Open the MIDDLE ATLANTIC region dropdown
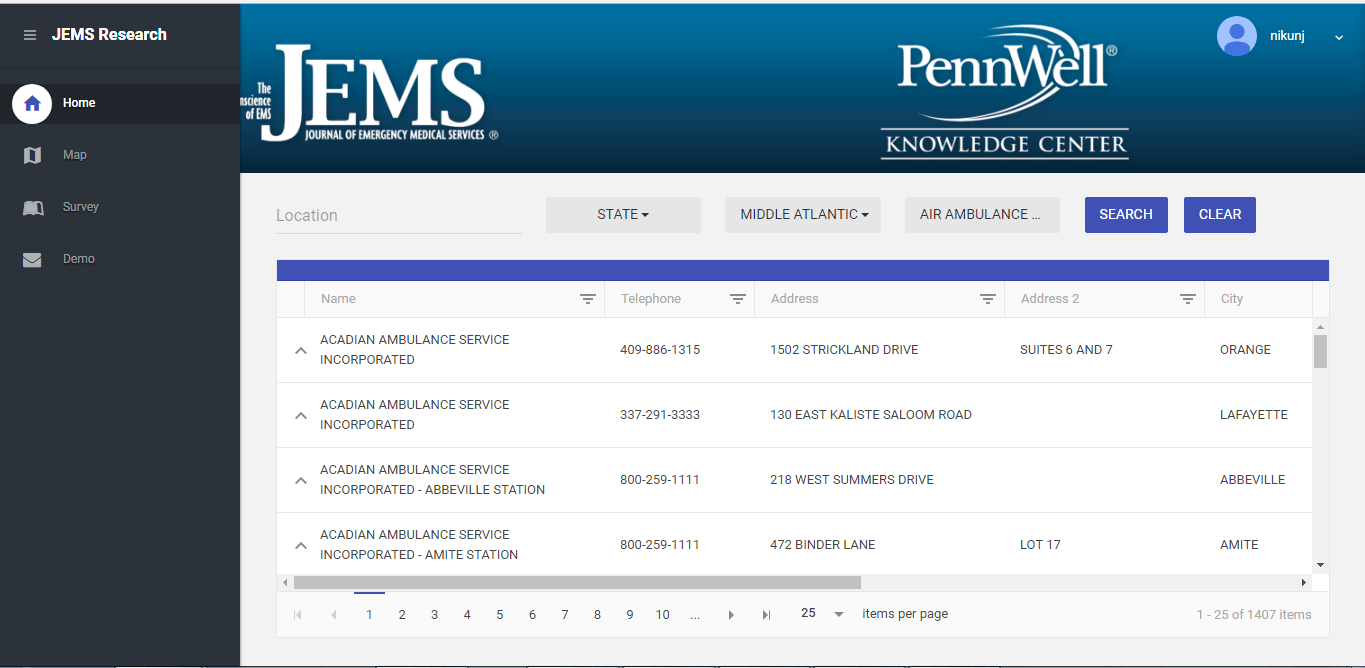 (803, 214)
